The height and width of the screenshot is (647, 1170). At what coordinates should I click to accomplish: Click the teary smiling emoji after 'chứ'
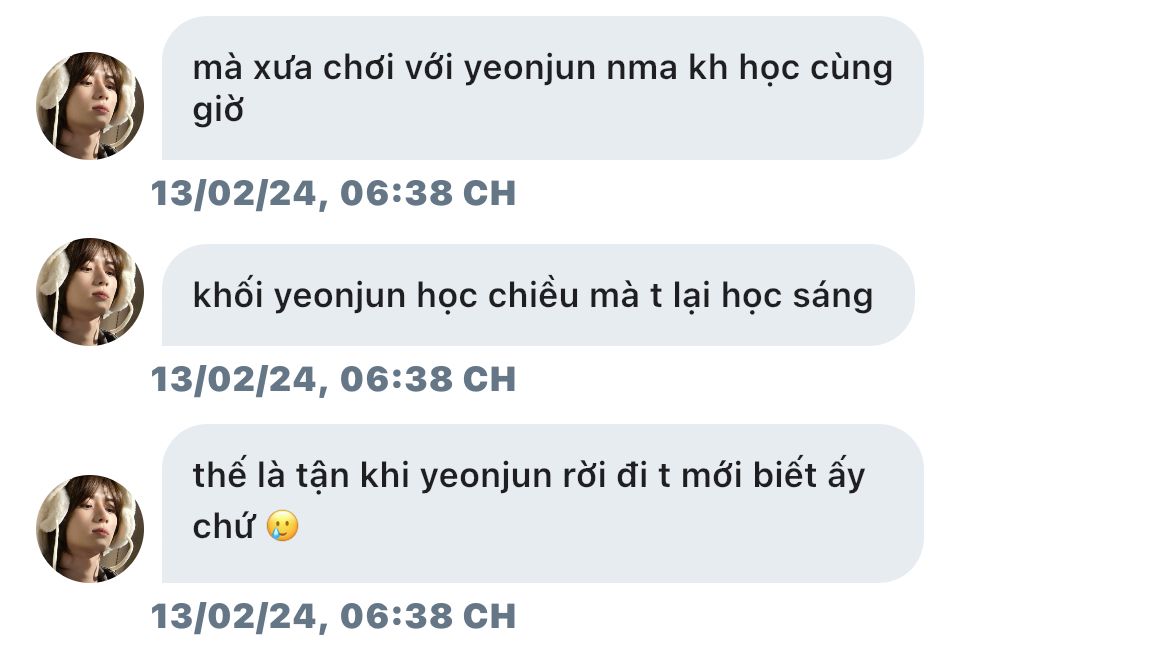pyautogui.click(x=283, y=526)
